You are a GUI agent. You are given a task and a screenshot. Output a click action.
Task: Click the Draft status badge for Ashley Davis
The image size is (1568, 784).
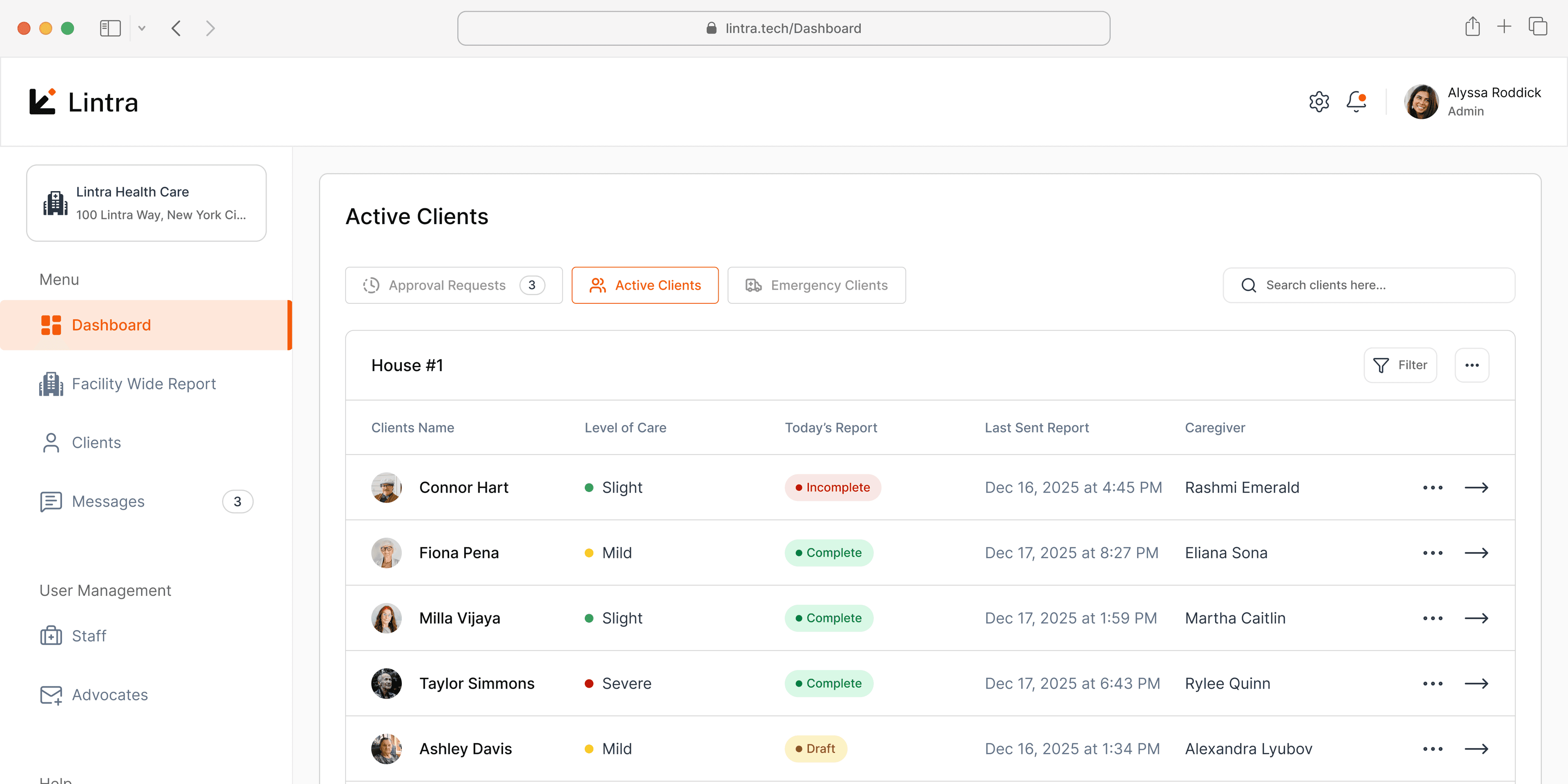coord(816,749)
